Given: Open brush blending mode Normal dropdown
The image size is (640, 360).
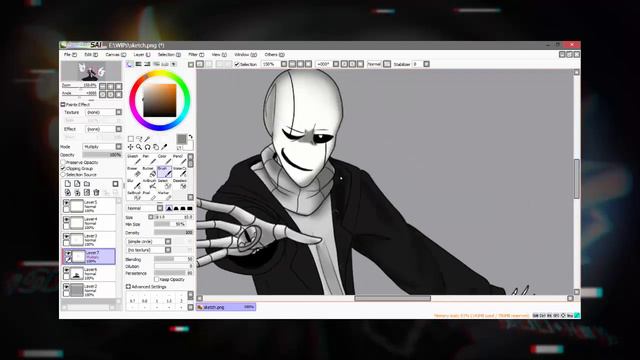Looking at the screenshot, I should click(x=144, y=209).
